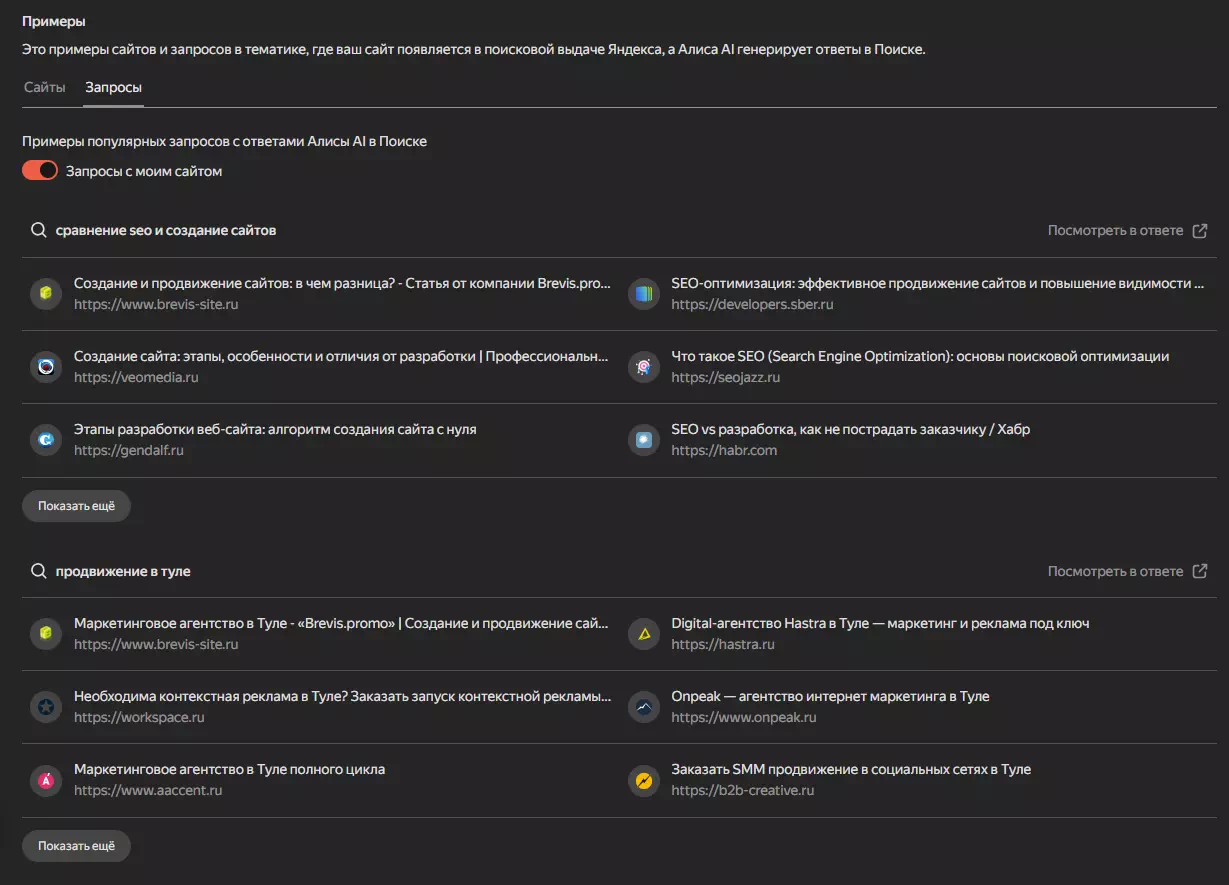Expand more results under 'сравнение seo' query
1229x885 pixels.
click(76, 506)
